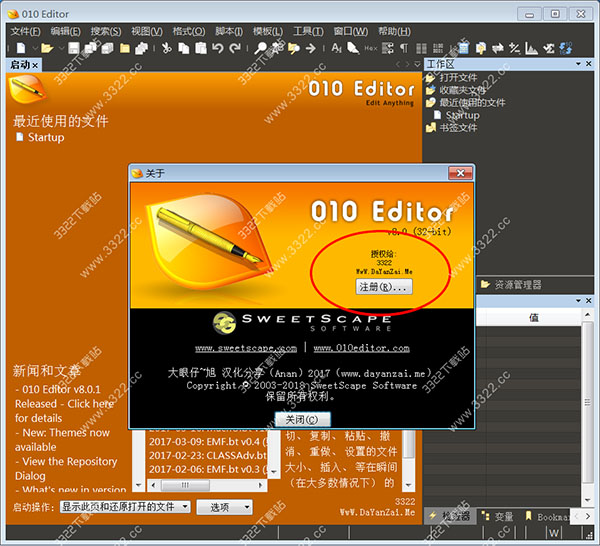The height and width of the screenshot is (546, 600).
Task: Open the Convert tool arrows icon
Action: [497, 48]
